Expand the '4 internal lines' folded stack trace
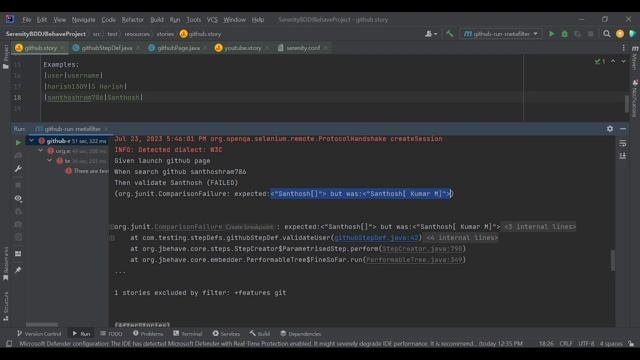This screenshot has width=640, height=360. pyautogui.click(x=461, y=238)
